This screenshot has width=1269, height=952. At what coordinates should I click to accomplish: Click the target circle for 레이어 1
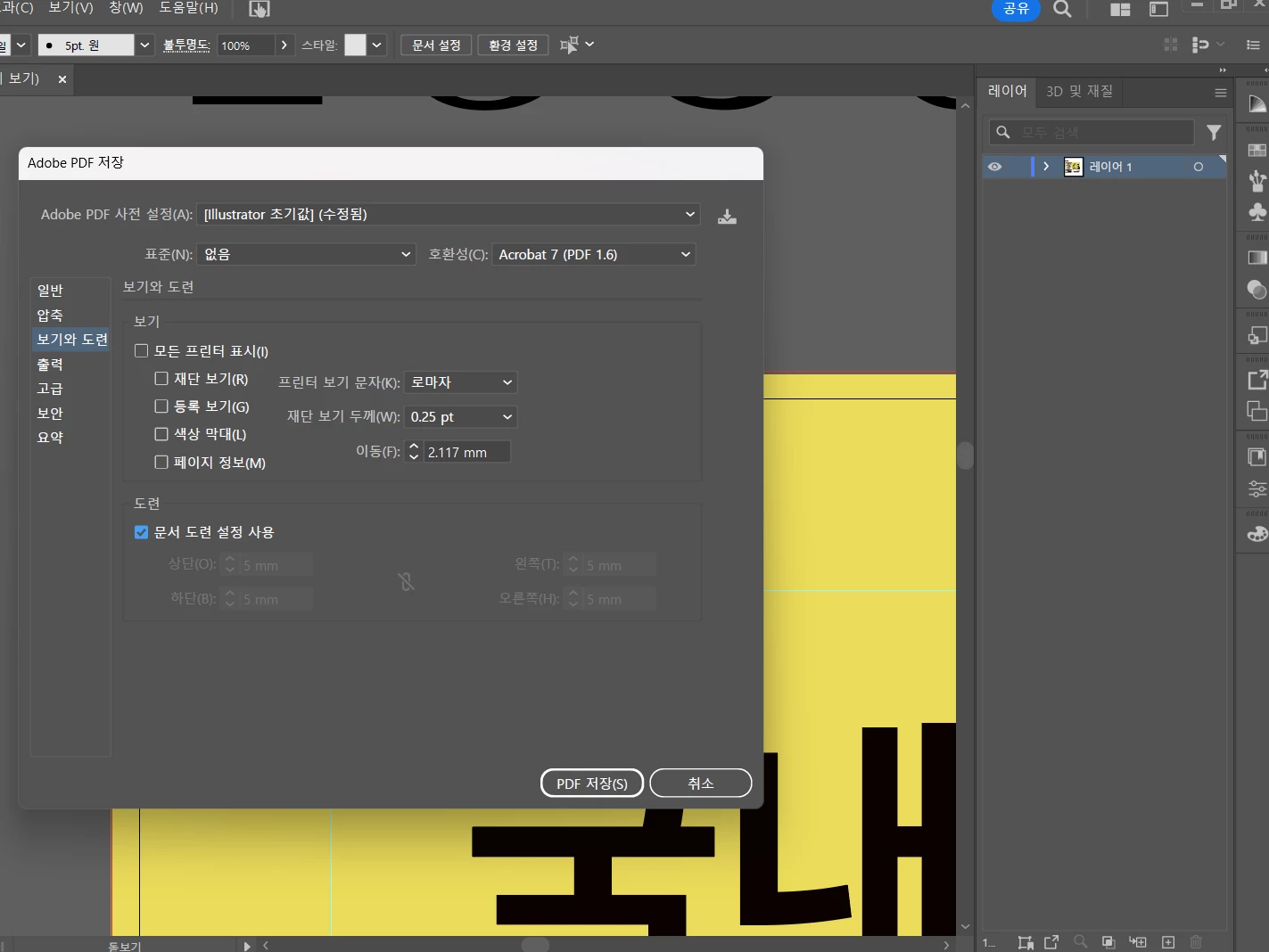(1198, 167)
